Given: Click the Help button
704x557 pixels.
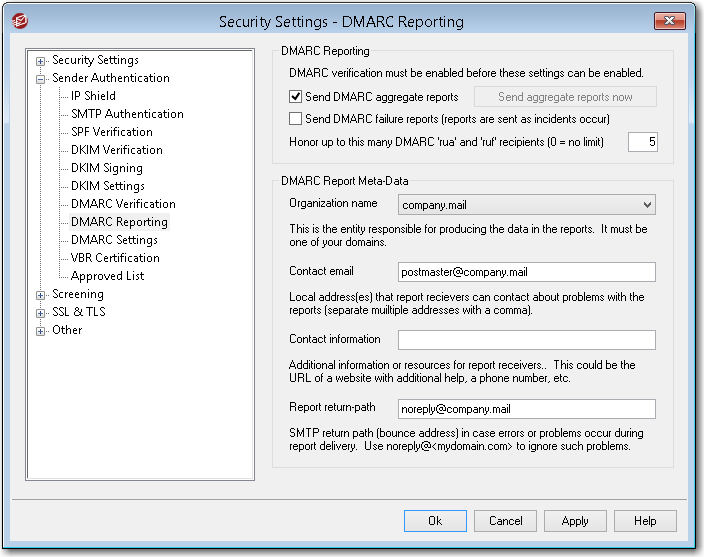Looking at the screenshot, I should (x=645, y=521).
